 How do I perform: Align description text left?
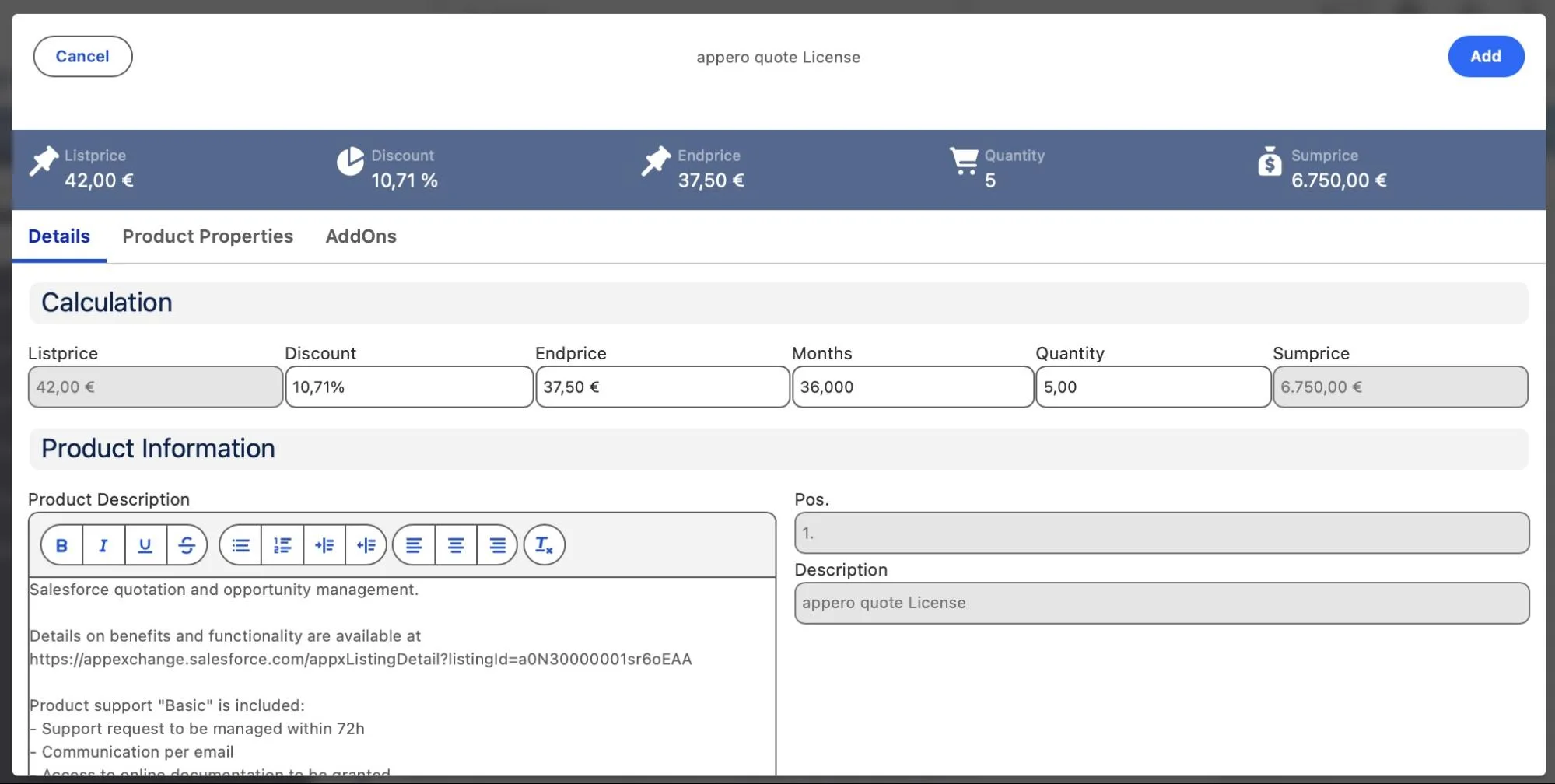[414, 545]
